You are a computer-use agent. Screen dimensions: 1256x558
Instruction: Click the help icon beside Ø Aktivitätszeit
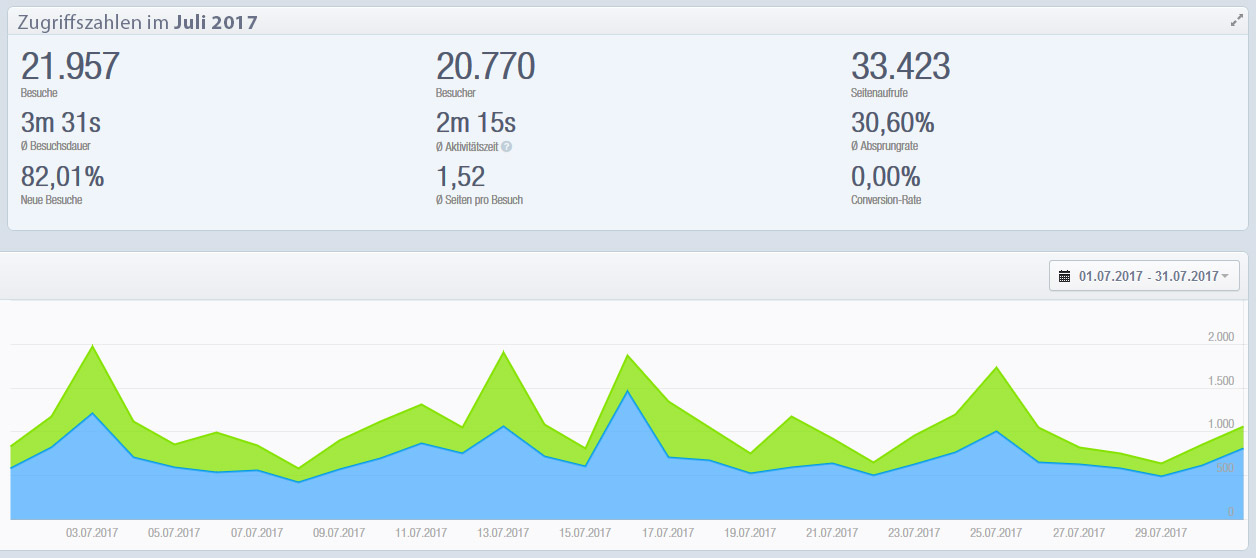[507, 147]
